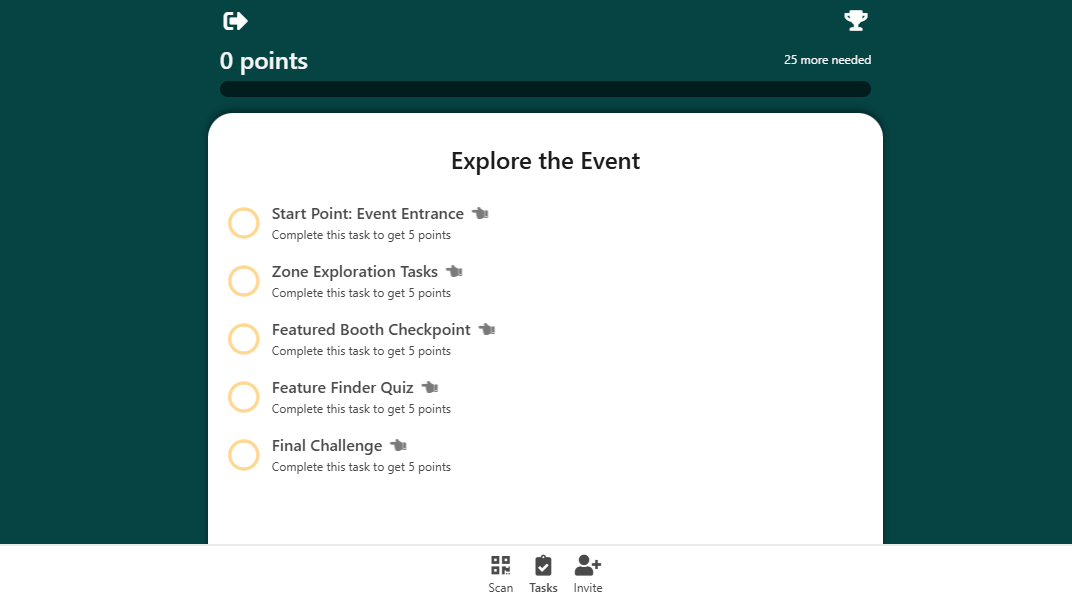This screenshot has height=601, width=1072.
Task: Click the Invite person-add icon
Action: pos(588,565)
